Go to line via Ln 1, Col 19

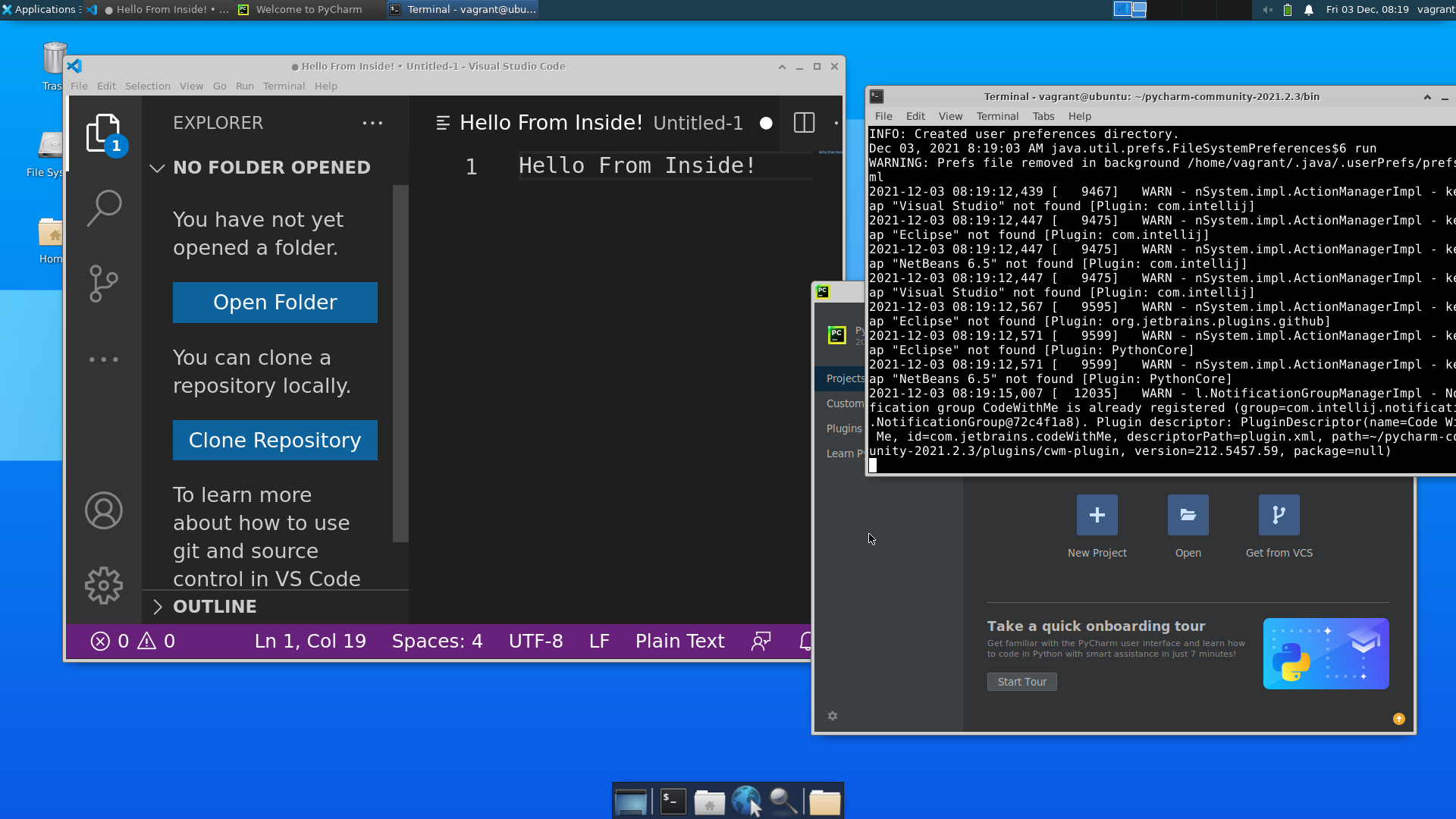point(310,642)
